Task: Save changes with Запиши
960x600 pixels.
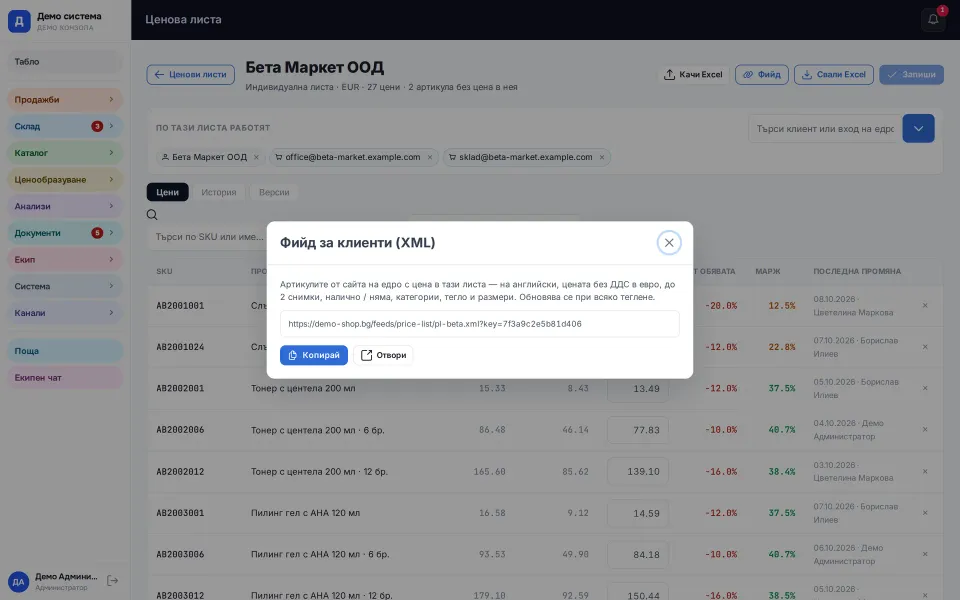Action: 911,75
